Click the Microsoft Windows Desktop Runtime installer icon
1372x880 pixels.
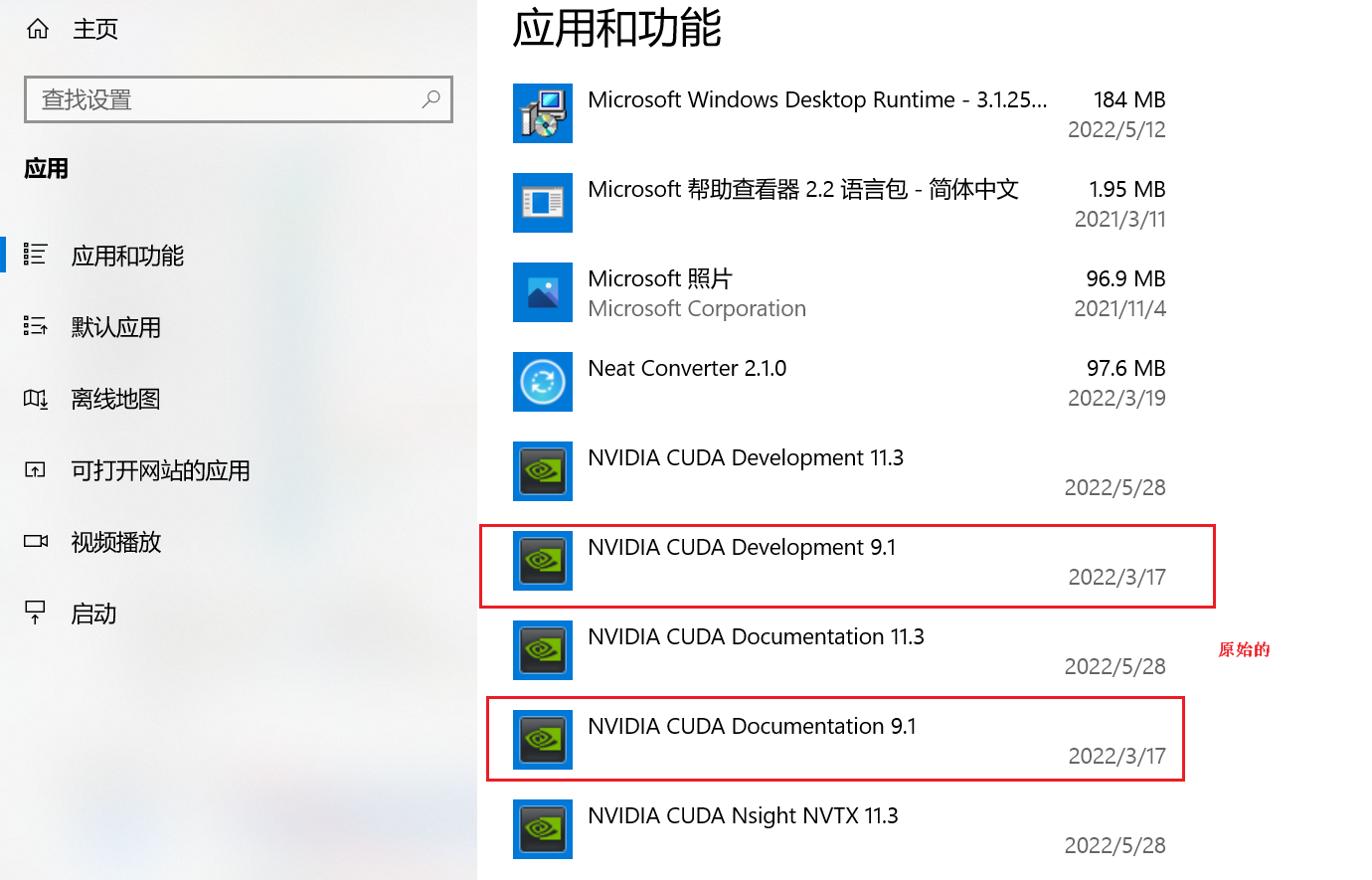(543, 113)
